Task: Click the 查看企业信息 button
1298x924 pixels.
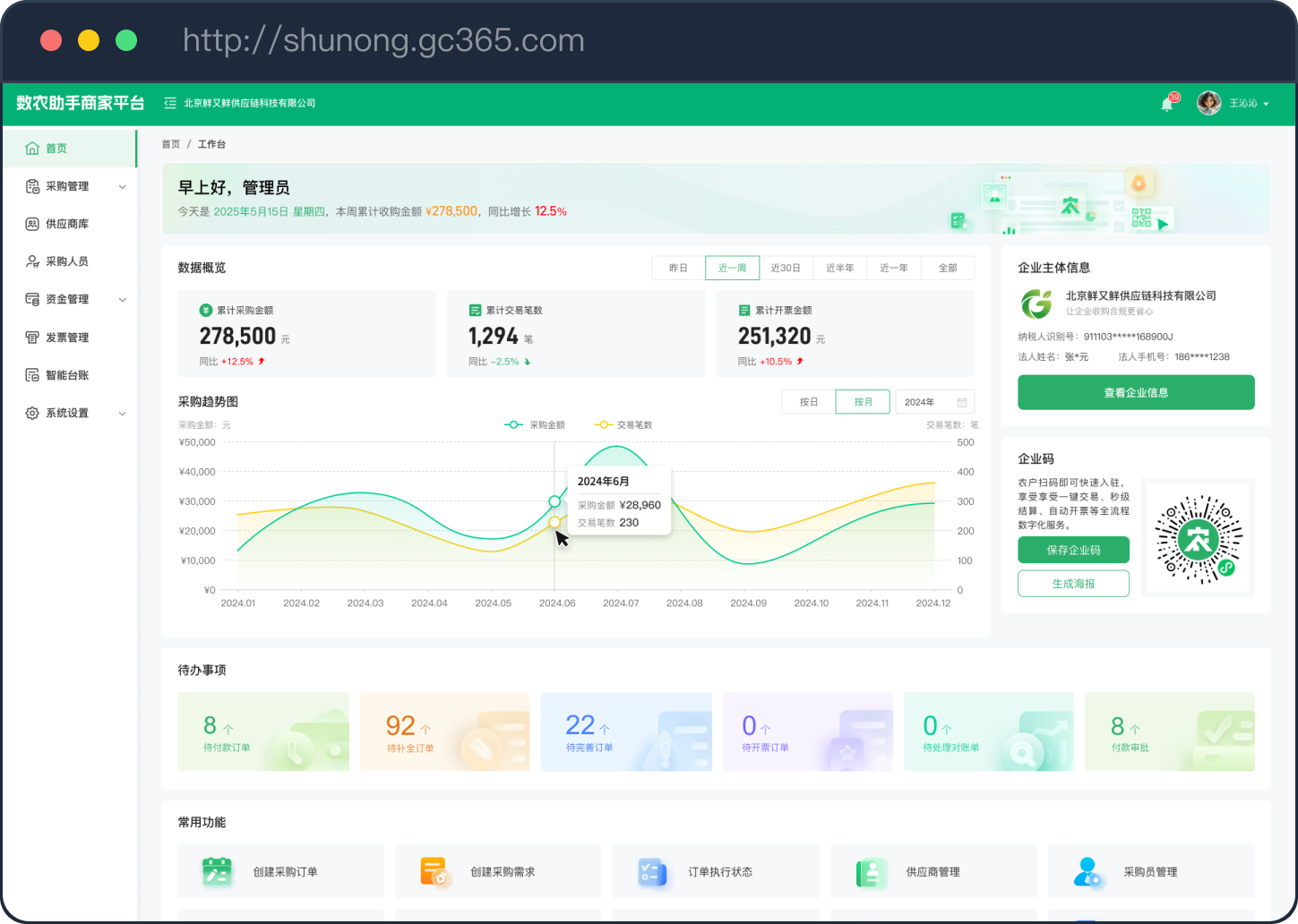Action: pos(1135,392)
